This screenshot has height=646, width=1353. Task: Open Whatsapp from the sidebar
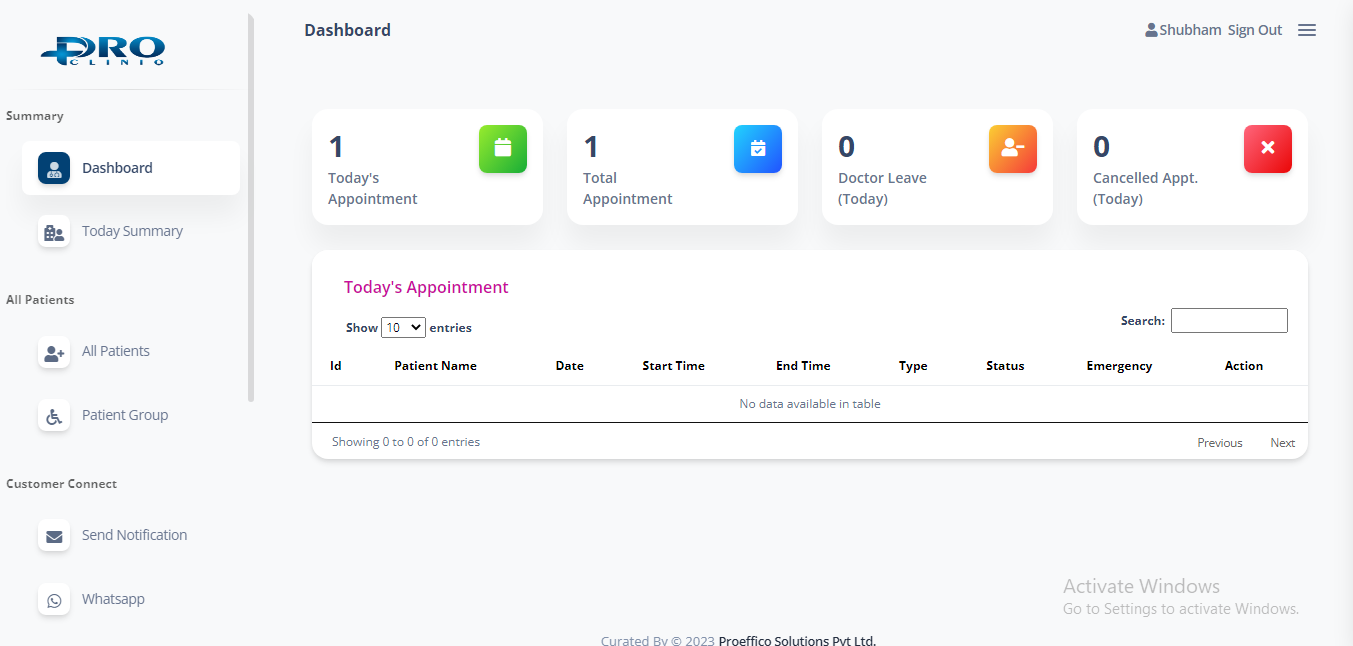pos(113,599)
